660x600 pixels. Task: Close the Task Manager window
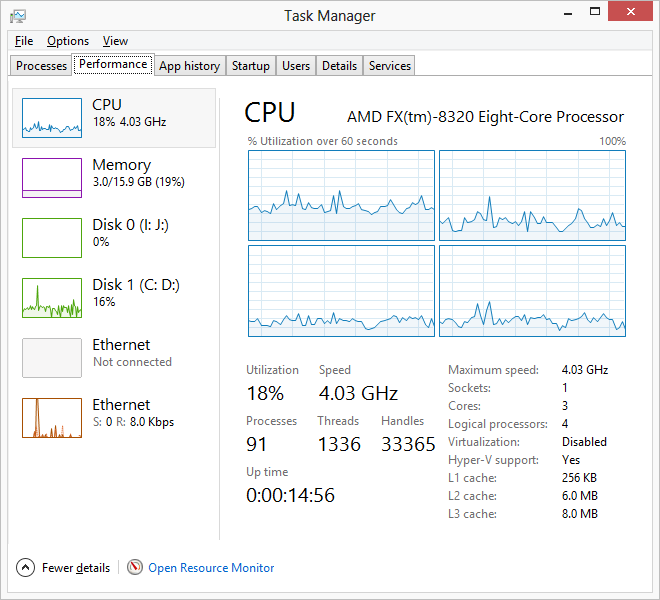(x=630, y=12)
